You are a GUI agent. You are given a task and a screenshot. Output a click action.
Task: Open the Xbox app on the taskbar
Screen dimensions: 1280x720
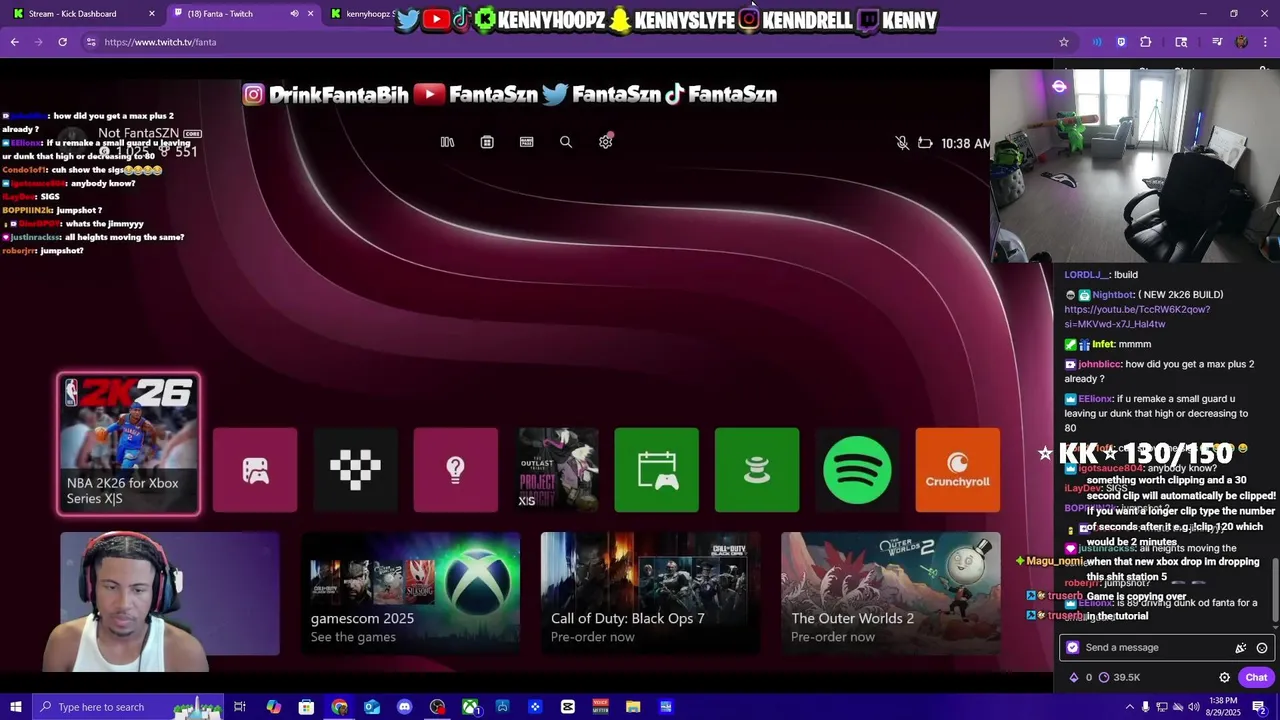470,707
